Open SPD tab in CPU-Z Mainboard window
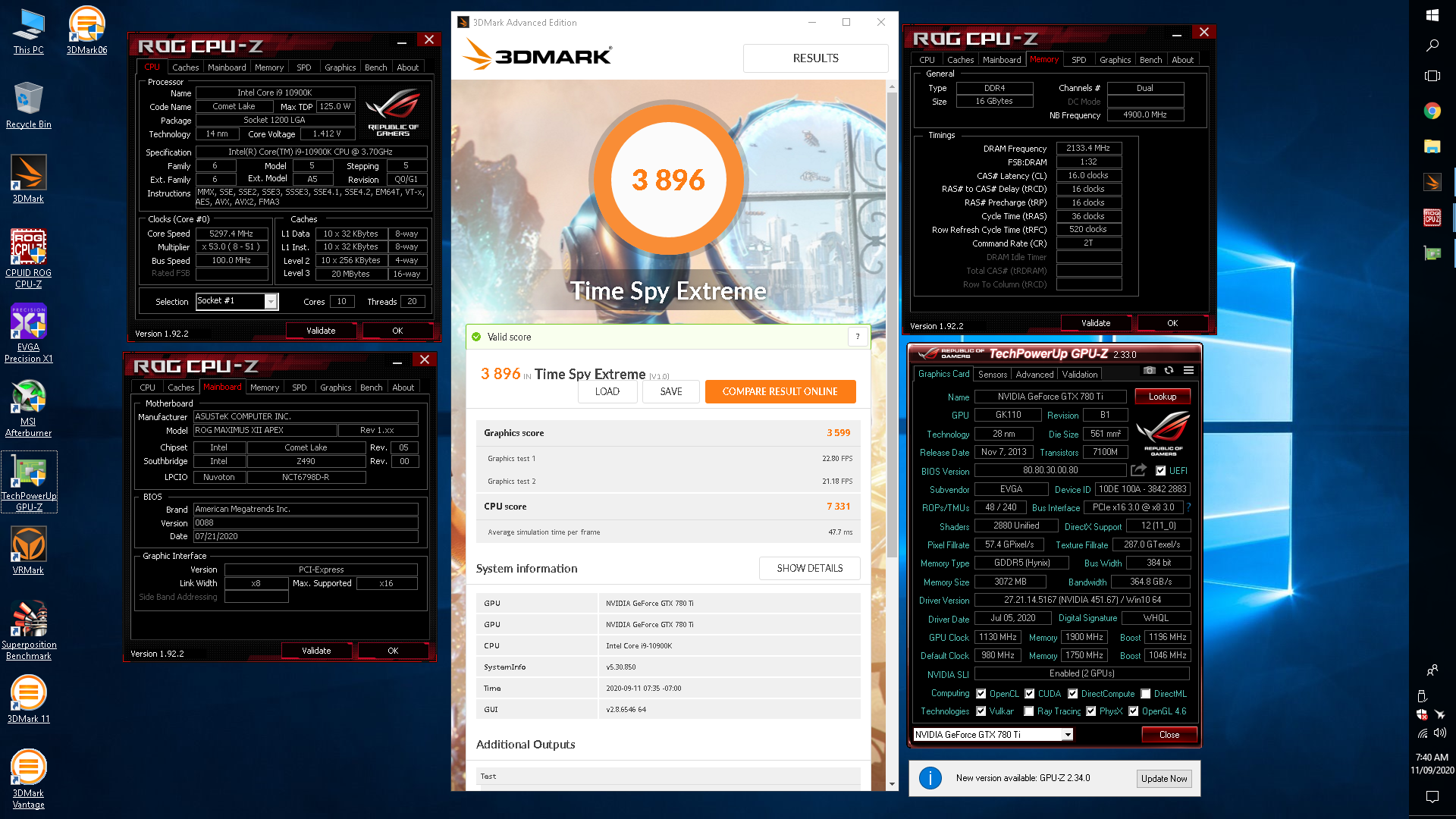 click(x=300, y=388)
